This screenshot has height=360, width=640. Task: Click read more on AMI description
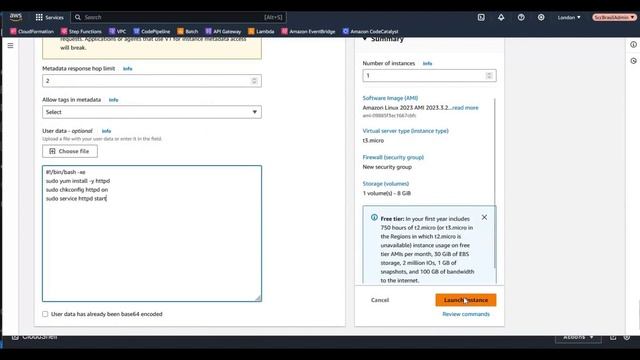[x=465, y=108]
